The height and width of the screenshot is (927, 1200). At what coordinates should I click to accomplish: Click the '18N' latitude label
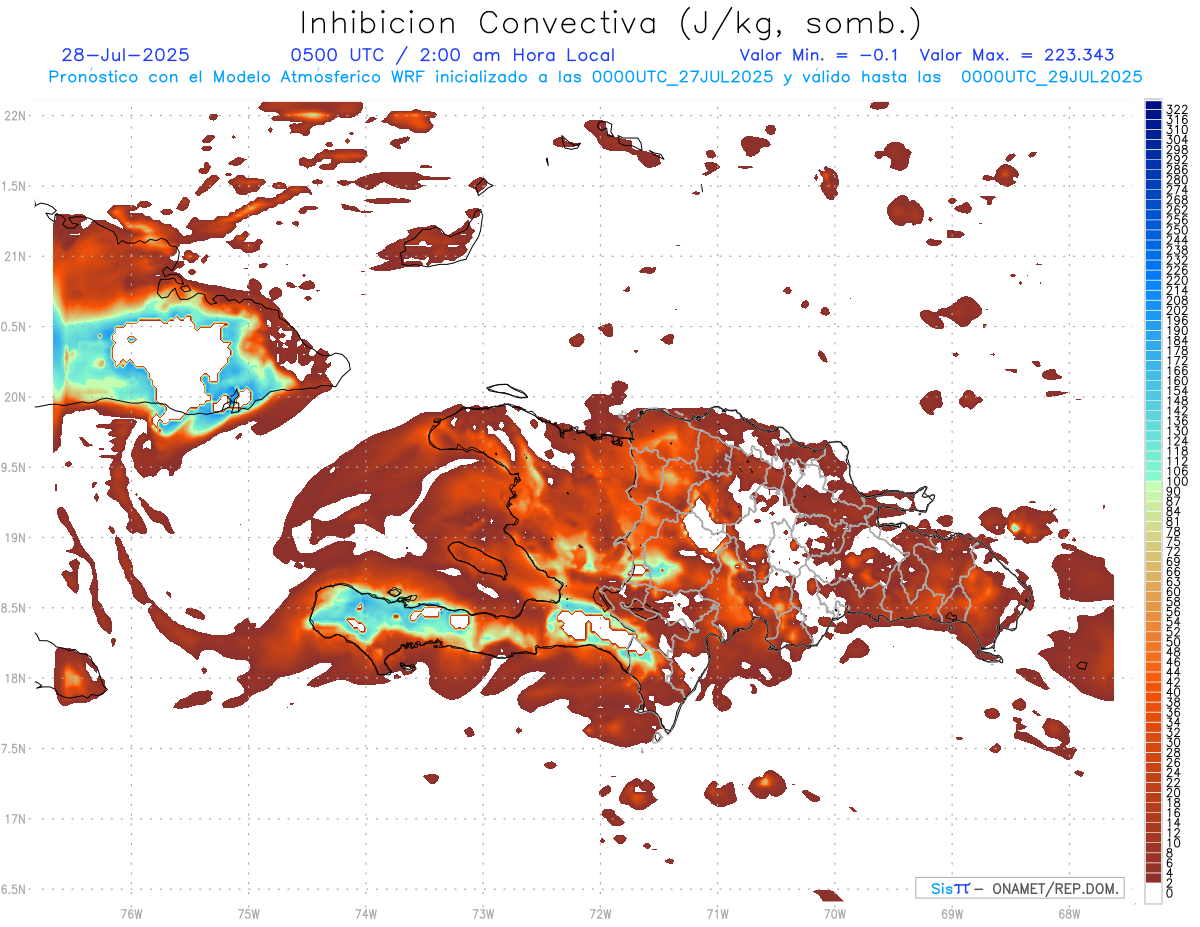click(15, 678)
